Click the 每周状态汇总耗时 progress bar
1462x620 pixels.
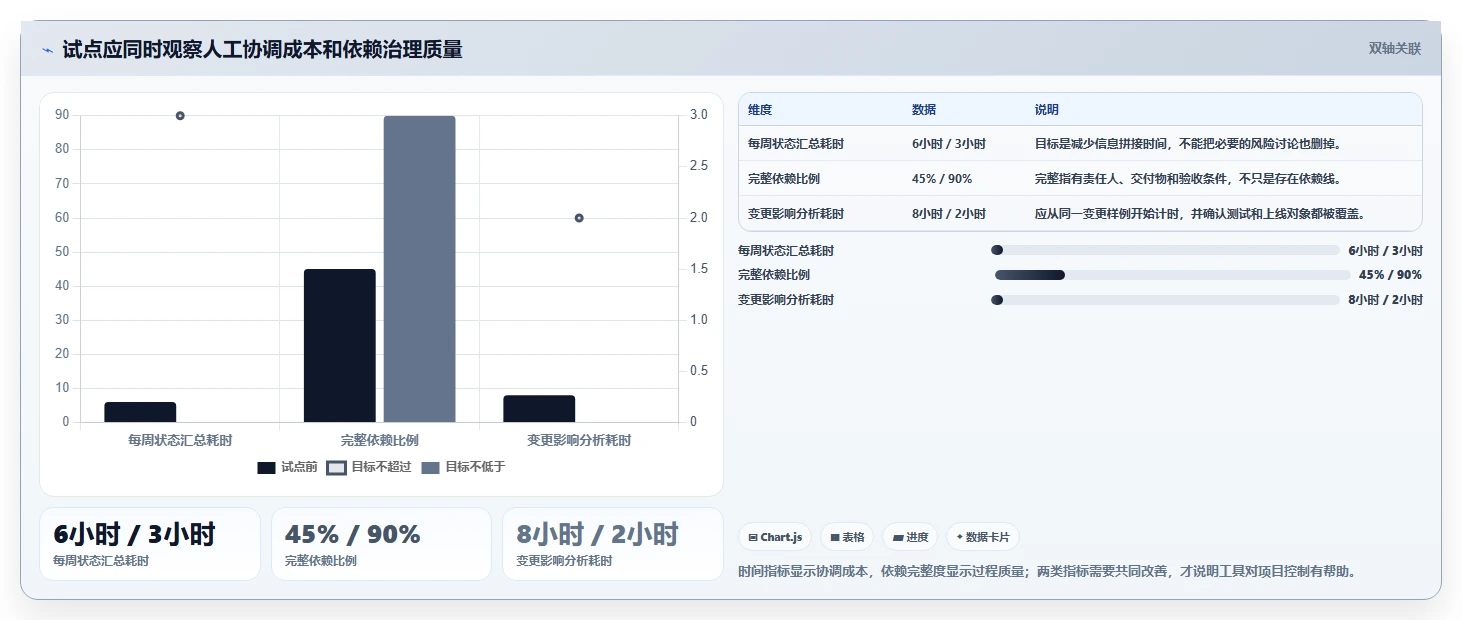coord(1165,250)
